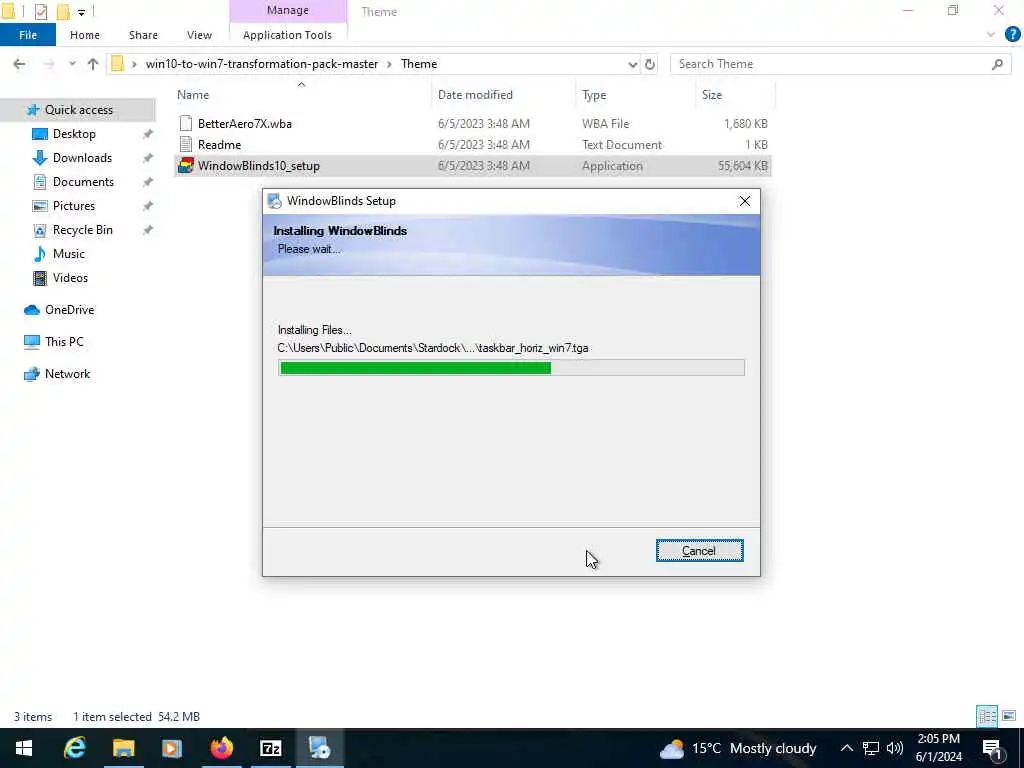
Task: Open Pictures in the sidebar
Action: coord(74,206)
